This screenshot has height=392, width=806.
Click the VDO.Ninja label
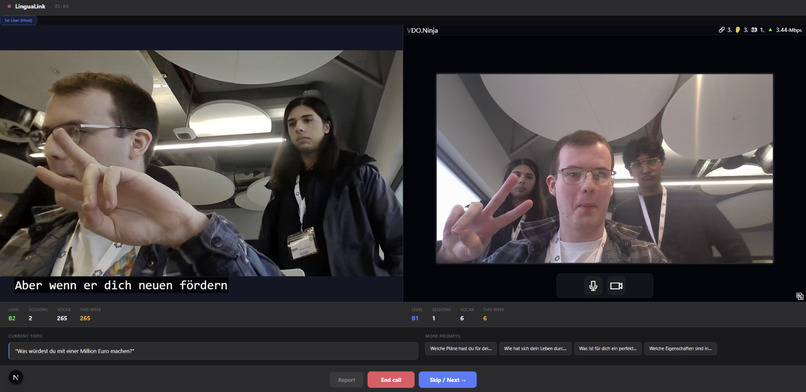point(422,30)
